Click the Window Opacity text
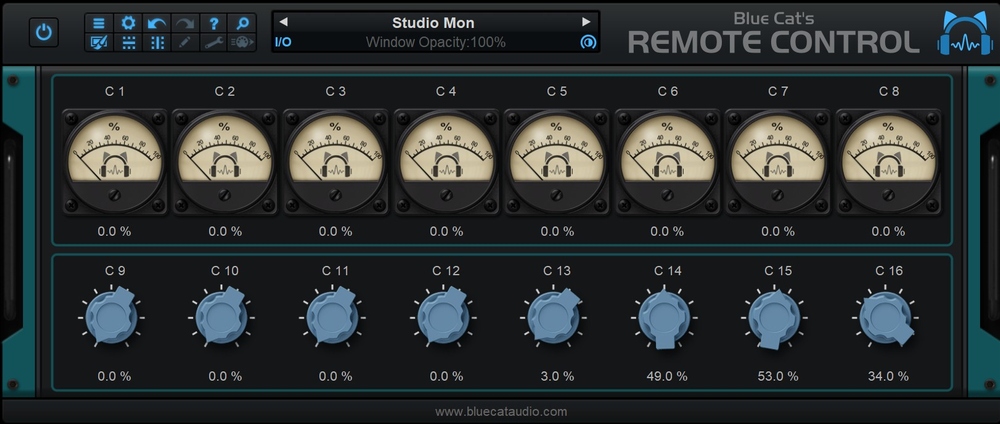1000x424 pixels. [x=435, y=42]
